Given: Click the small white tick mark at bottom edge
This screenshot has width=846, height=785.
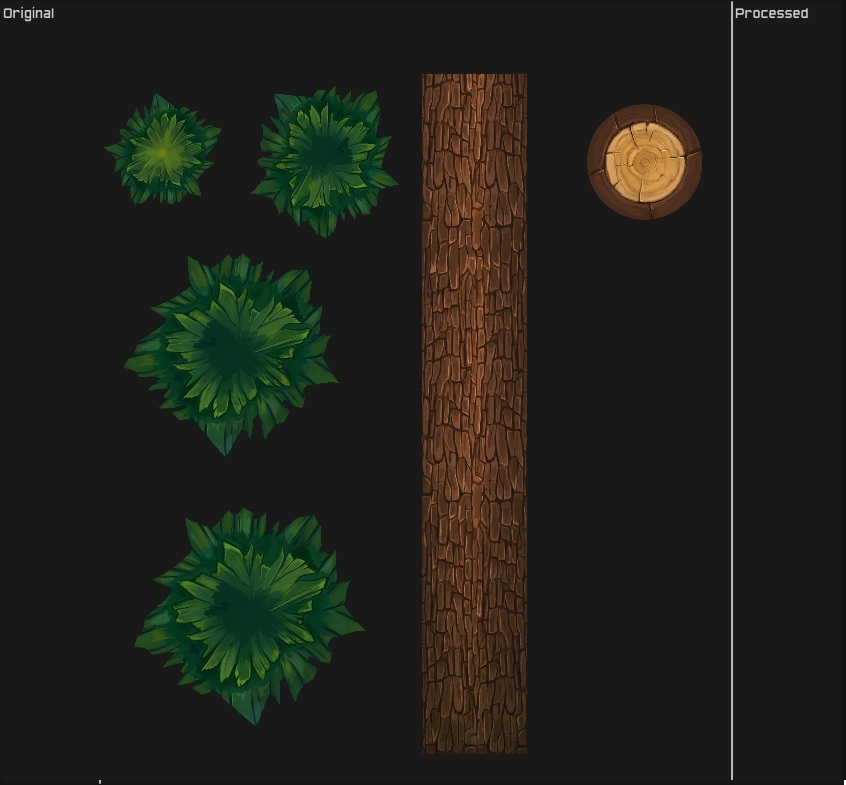Looking at the screenshot, I should (100, 781).
